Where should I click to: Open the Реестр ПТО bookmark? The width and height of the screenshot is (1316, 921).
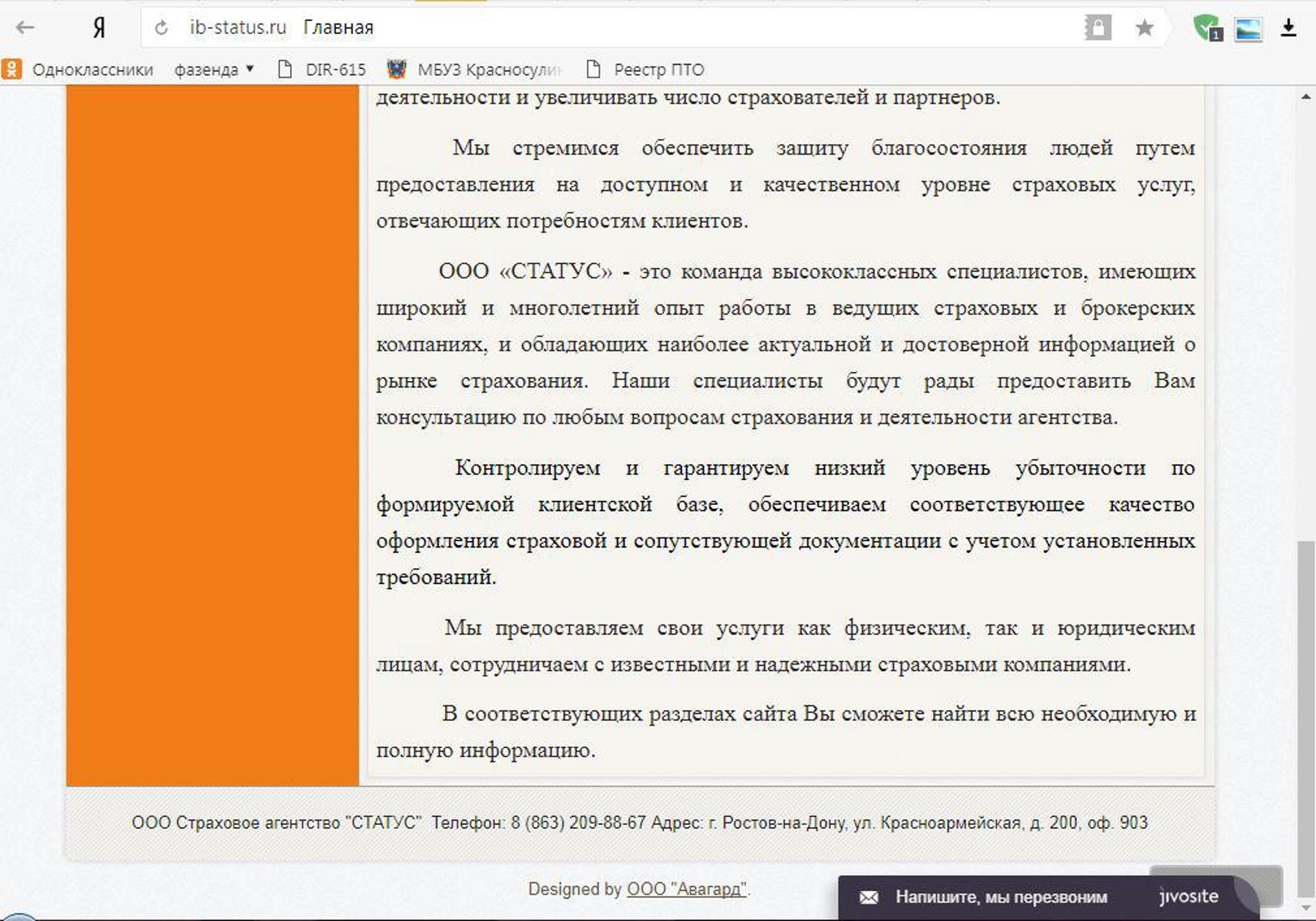[646, 69]
